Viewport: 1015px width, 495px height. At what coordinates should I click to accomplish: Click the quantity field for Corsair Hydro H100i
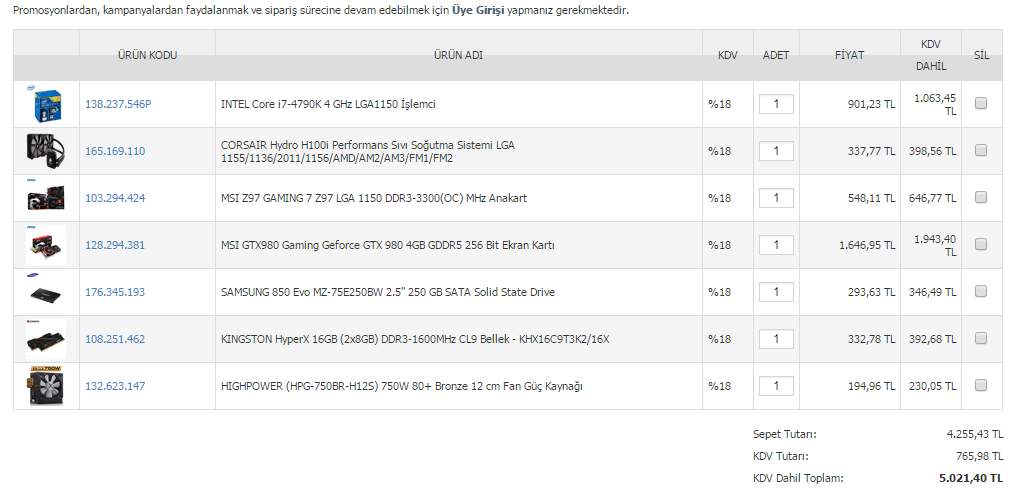tap(776, 151)
